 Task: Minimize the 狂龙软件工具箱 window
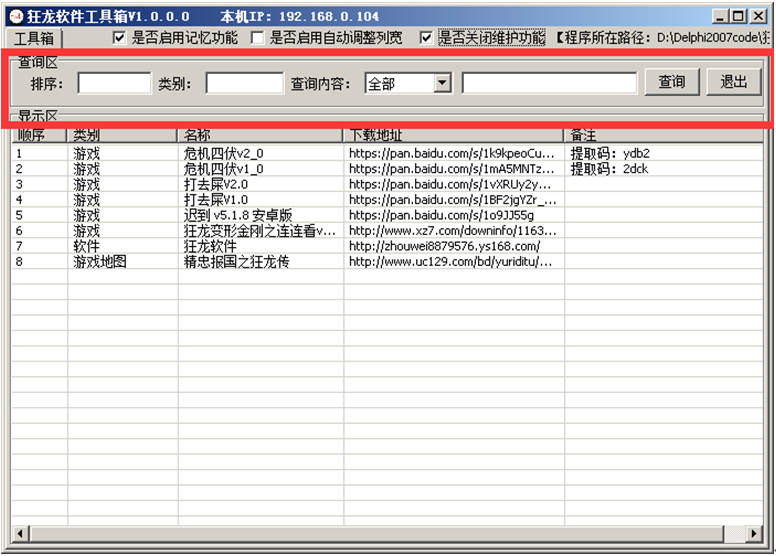pyautogui.click(x=720, y=16)
